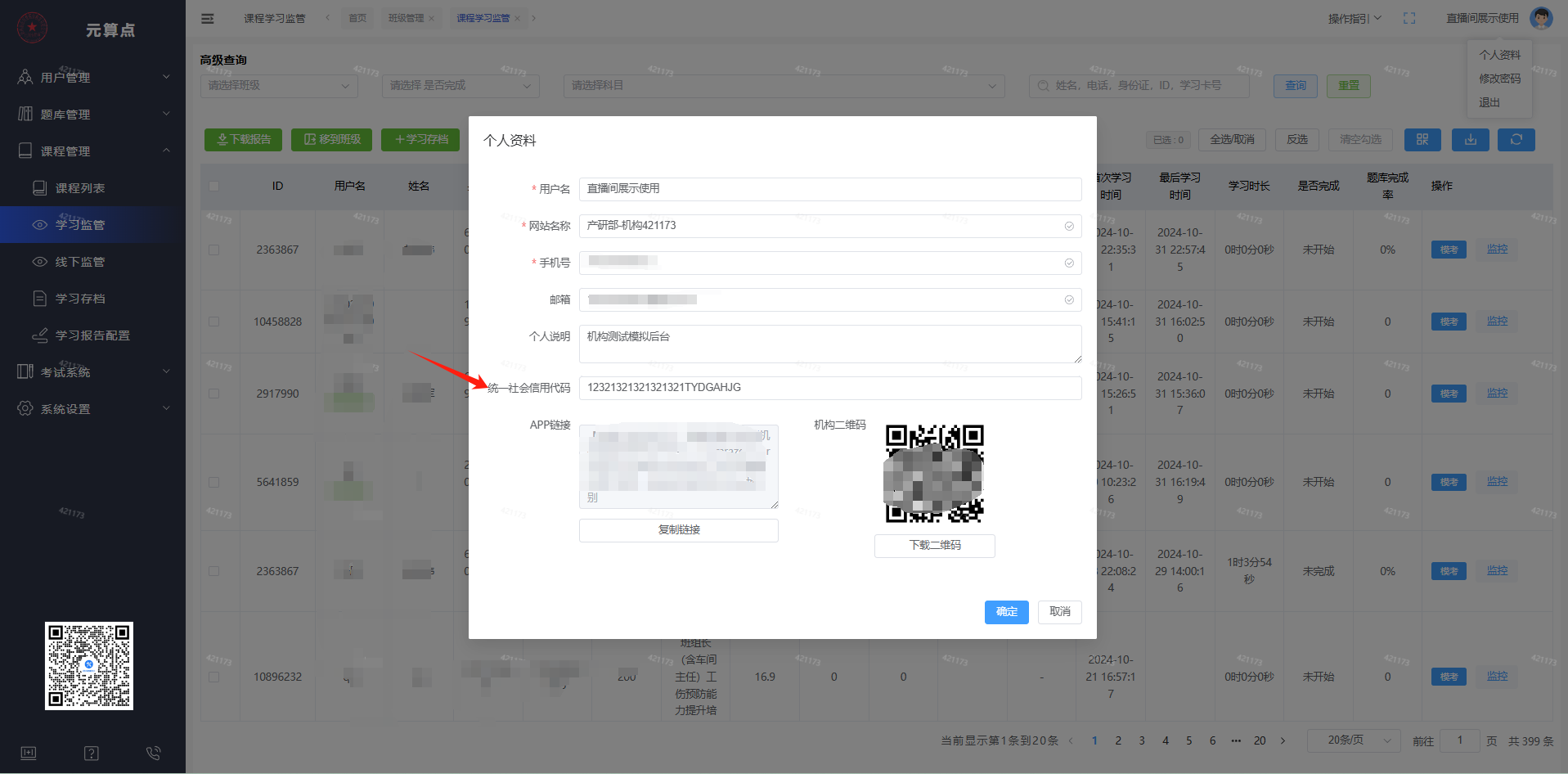Click the search magnifier icon in search box
Screen dimensions: 1568x774
pyautogui.click(x=1043, y=85)
